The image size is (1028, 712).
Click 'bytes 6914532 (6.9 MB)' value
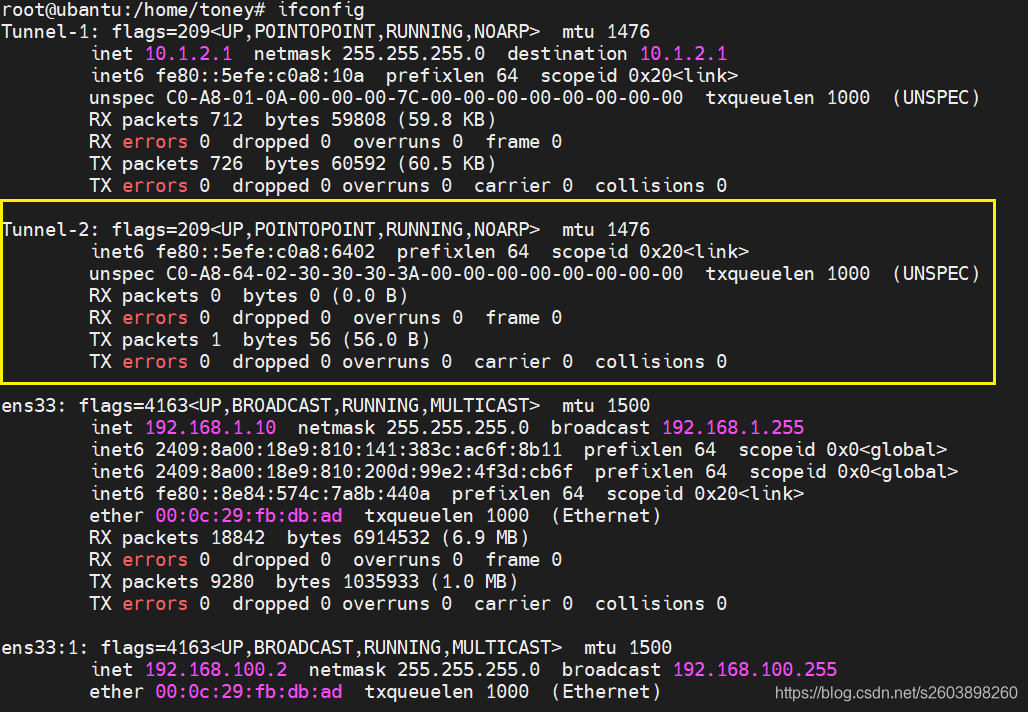(408, 538)
